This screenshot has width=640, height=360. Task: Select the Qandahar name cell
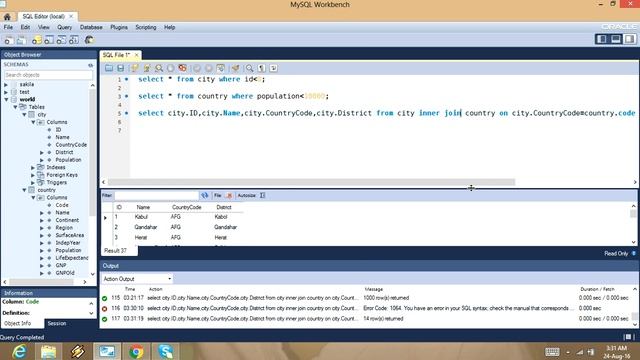pos(146,227)
